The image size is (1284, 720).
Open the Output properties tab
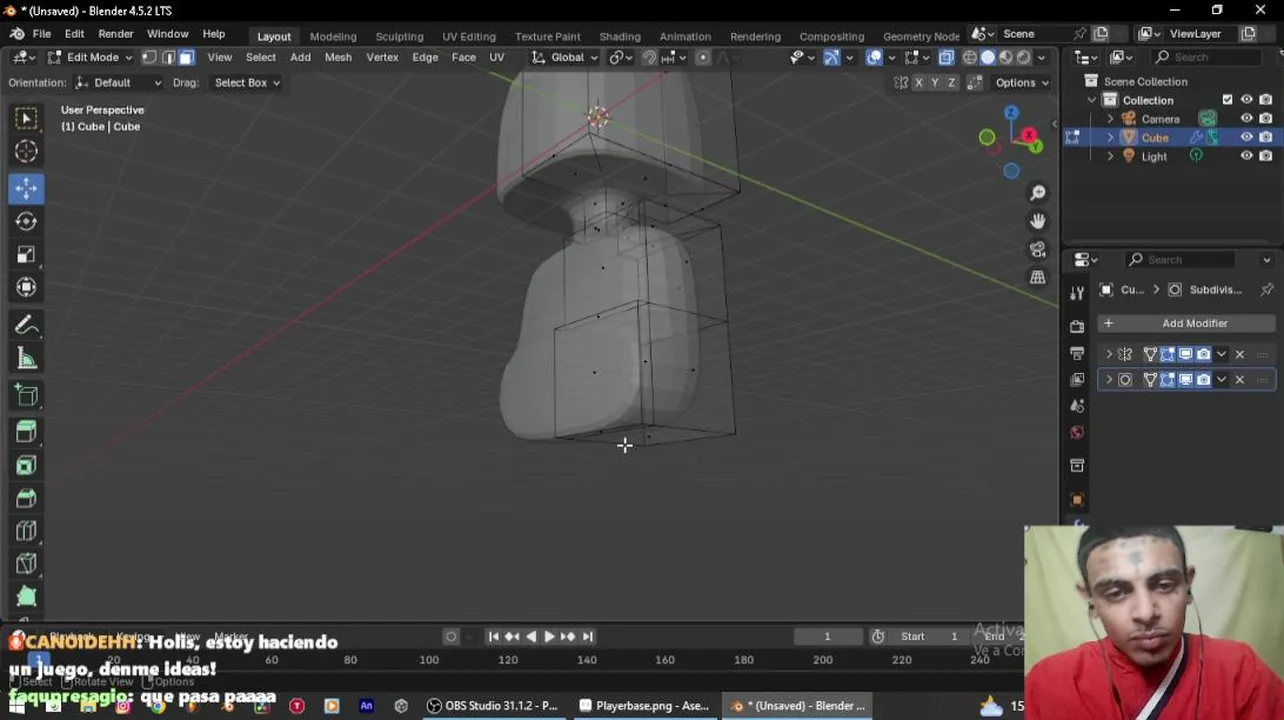point(1077,353)
